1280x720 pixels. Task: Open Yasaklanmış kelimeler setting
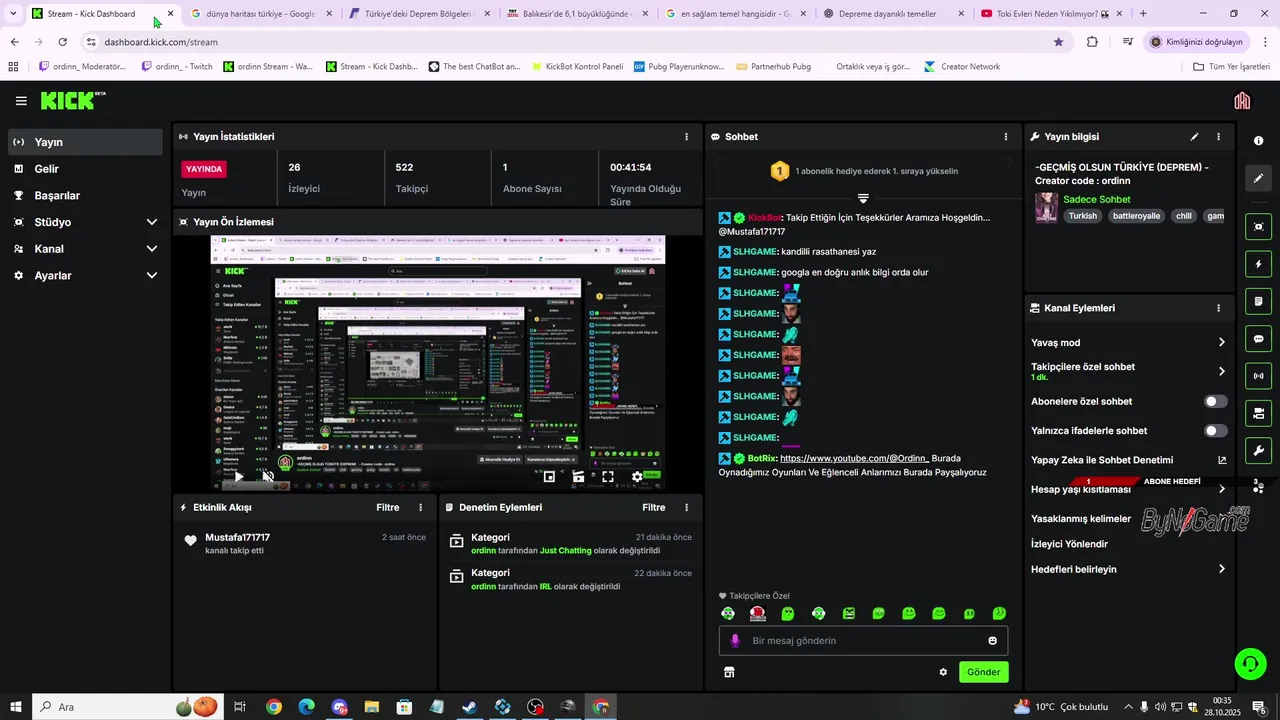1081,519
